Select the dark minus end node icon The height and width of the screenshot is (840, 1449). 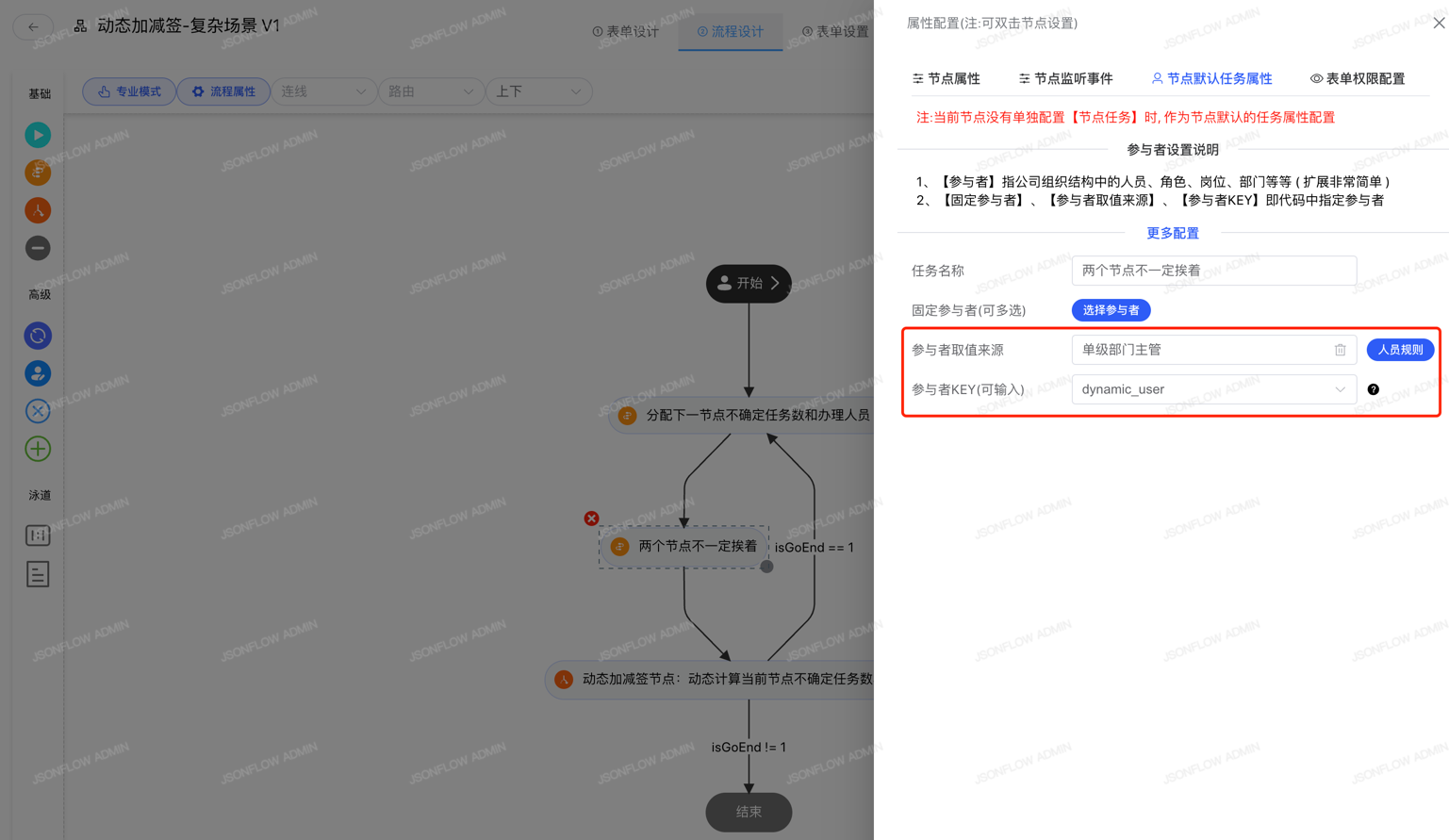coord(38,248)
